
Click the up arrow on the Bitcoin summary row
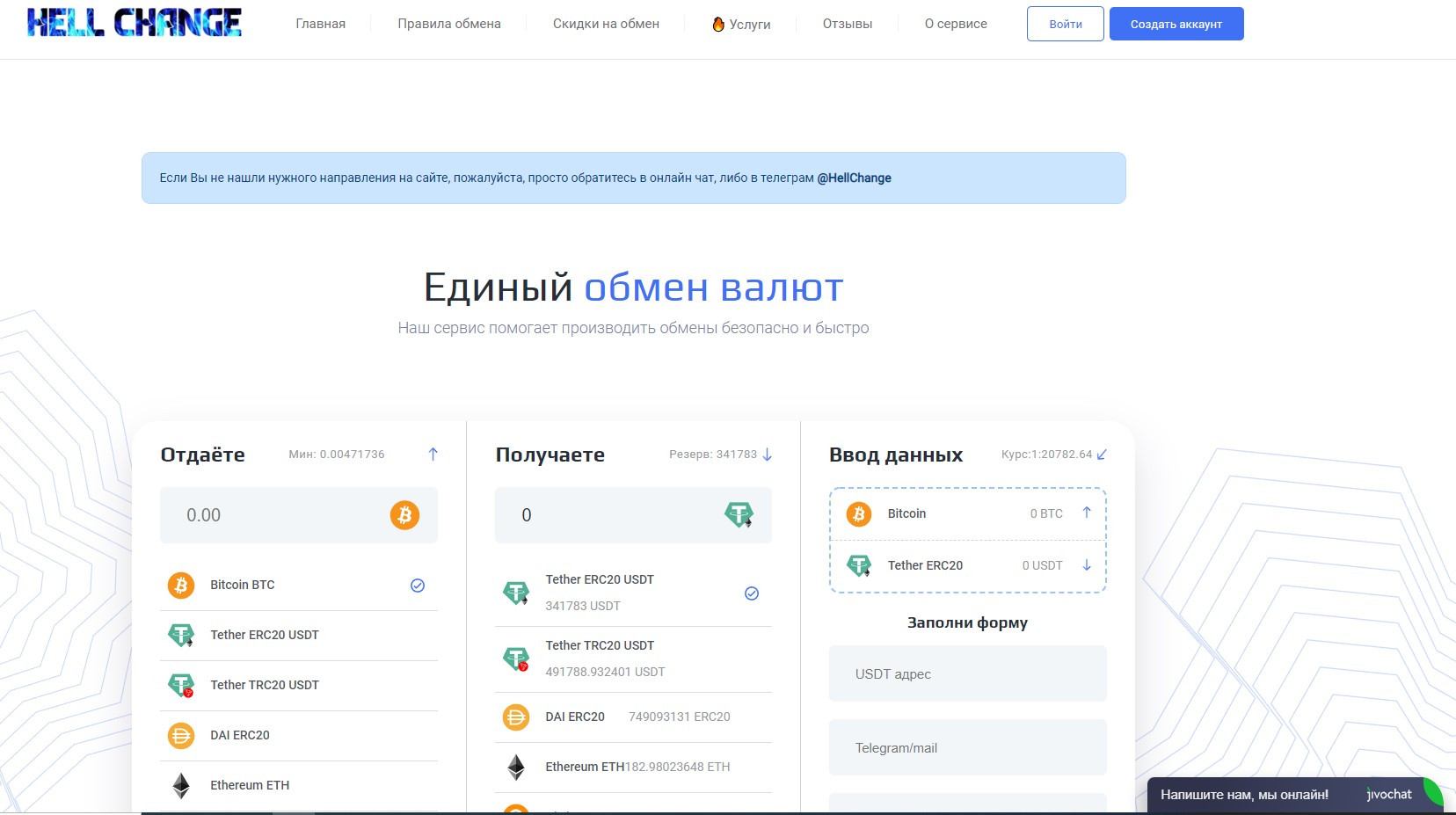[1087, 513]
